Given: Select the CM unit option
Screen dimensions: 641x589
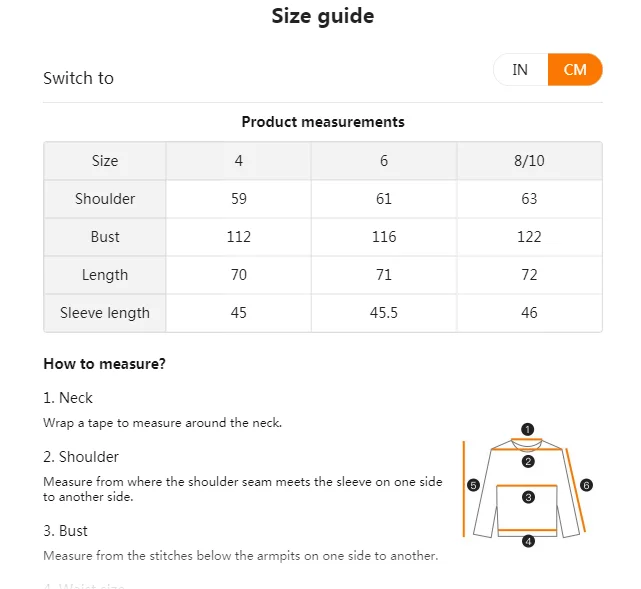Looking at the screenshot, I should click(x=575, y=69).
